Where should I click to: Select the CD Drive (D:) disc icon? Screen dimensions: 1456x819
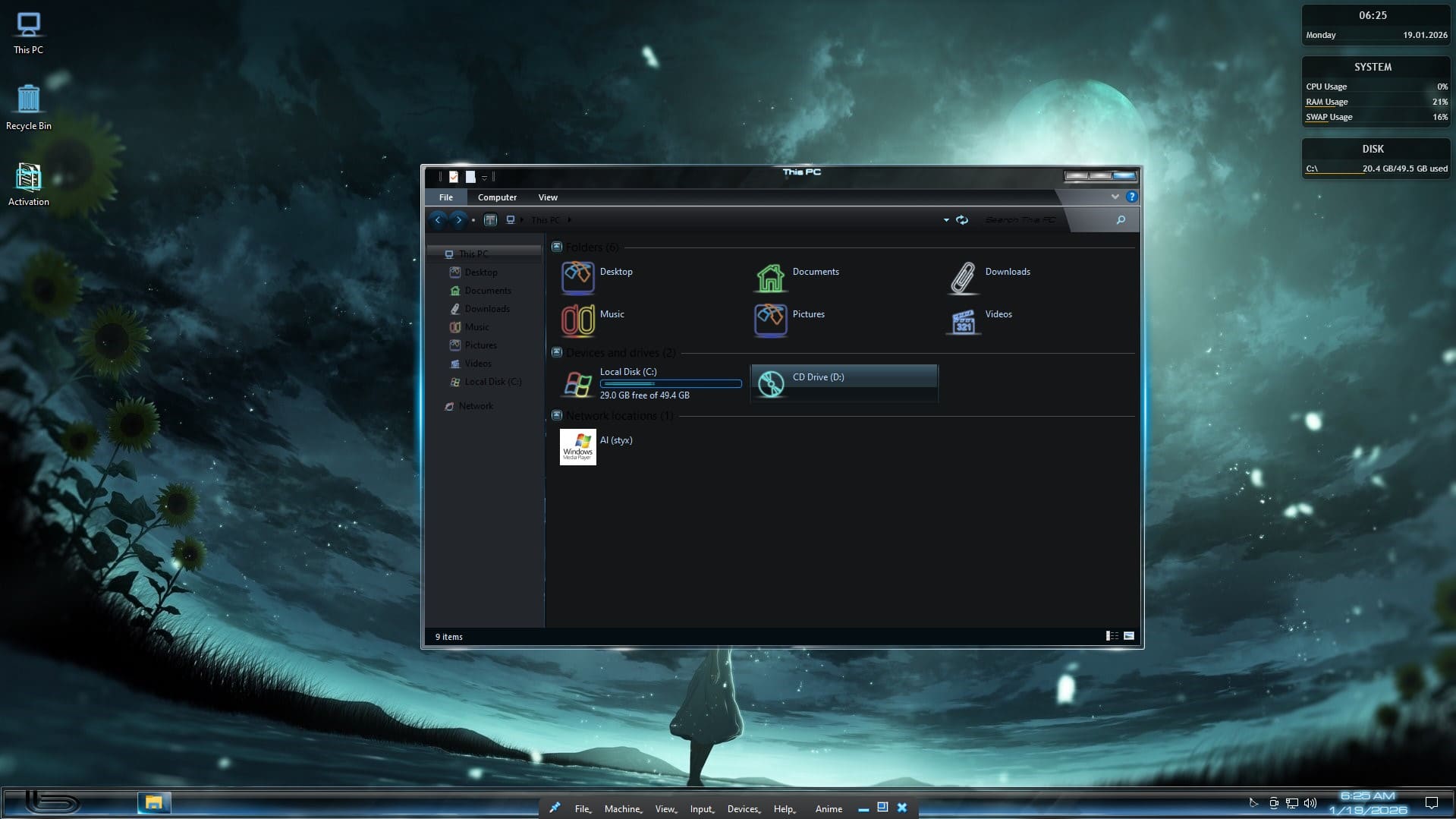pos(771,383)
